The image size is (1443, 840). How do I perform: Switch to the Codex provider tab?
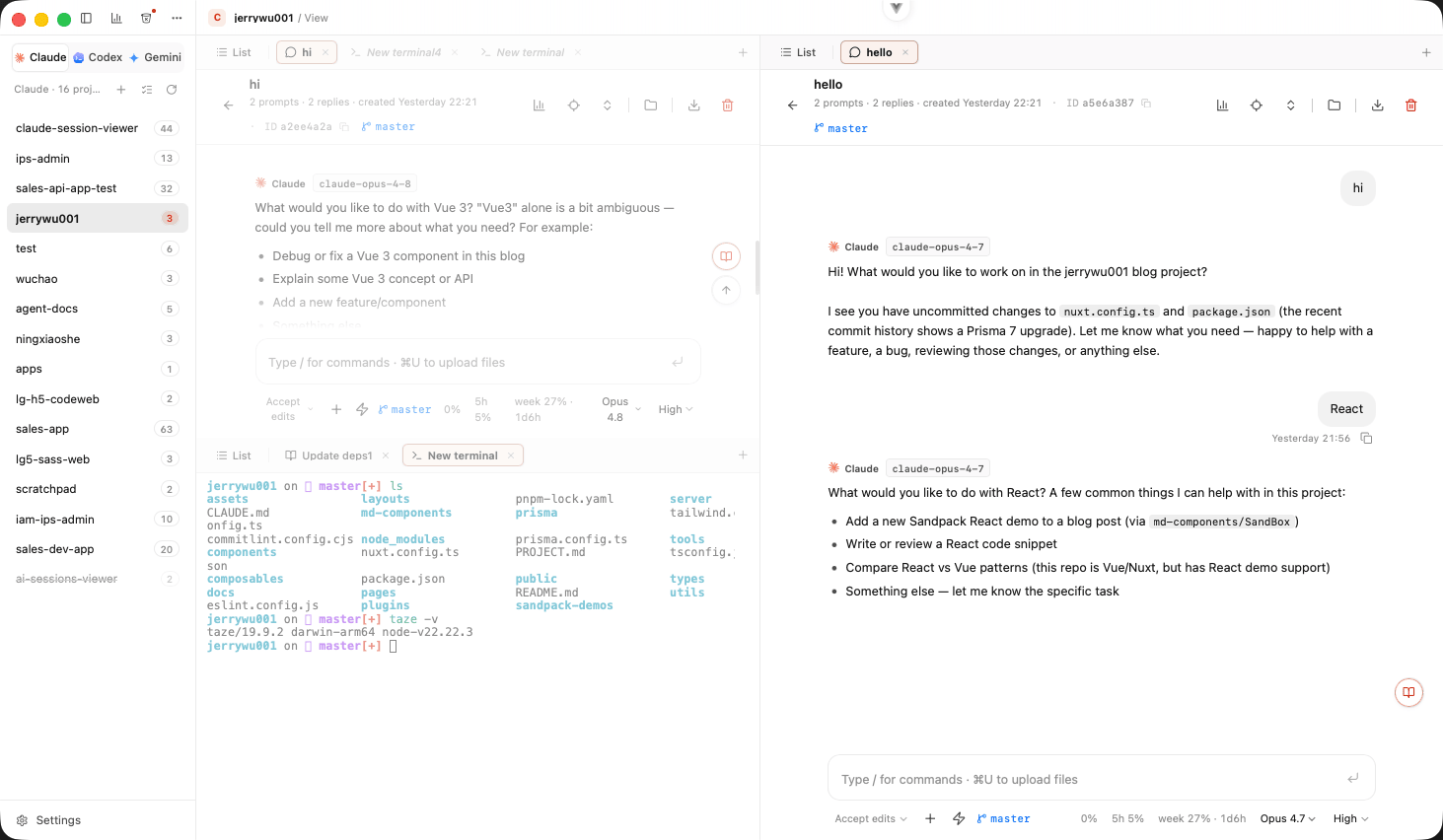[98, 57]
